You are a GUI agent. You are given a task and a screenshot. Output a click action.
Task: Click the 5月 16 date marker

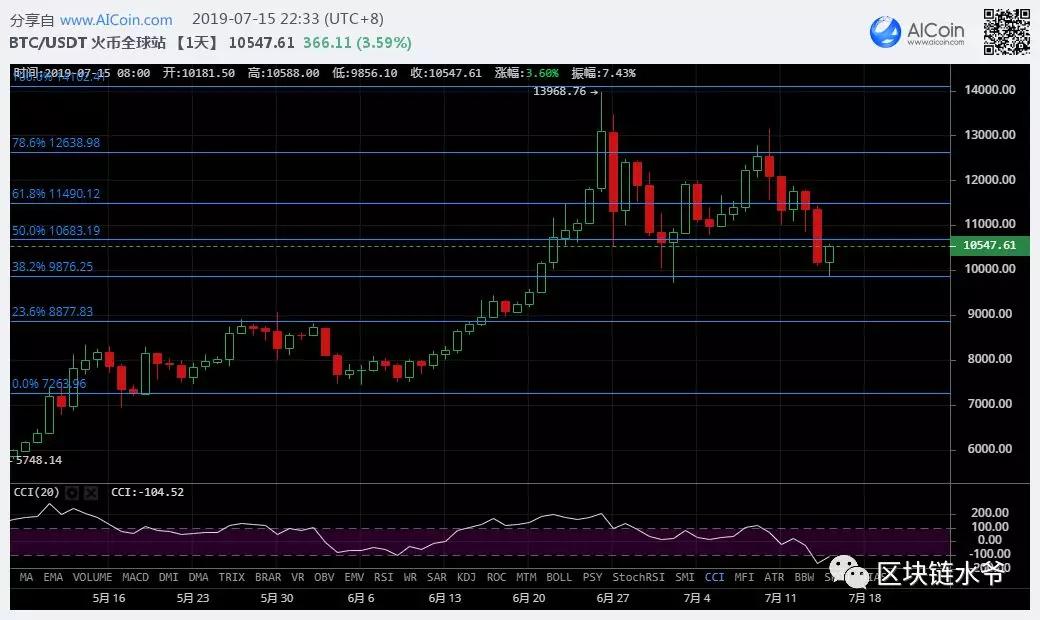click(109, 598)
